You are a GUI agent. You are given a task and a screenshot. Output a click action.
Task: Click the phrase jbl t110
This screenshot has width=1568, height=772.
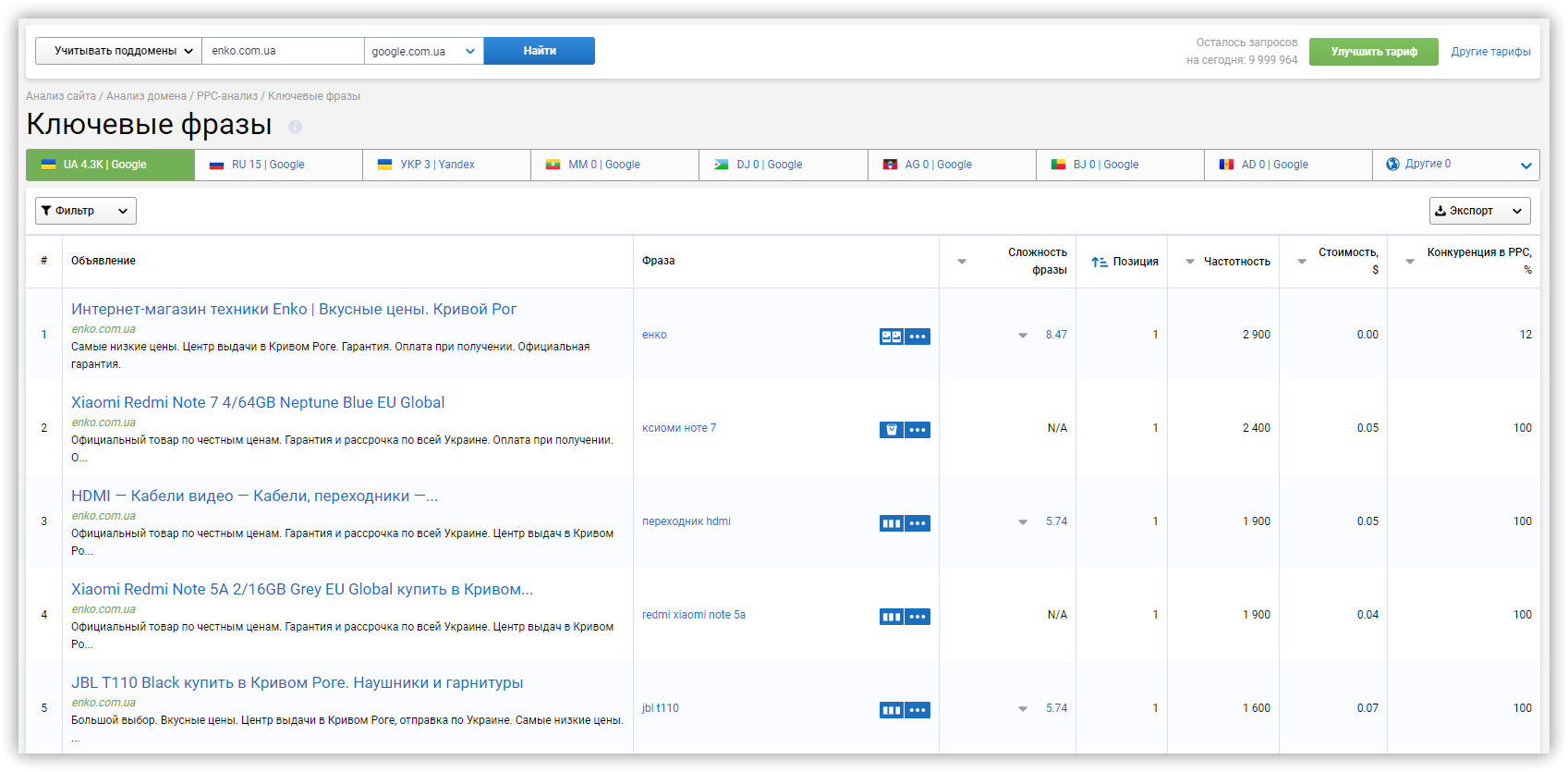(x=661, y=708)
